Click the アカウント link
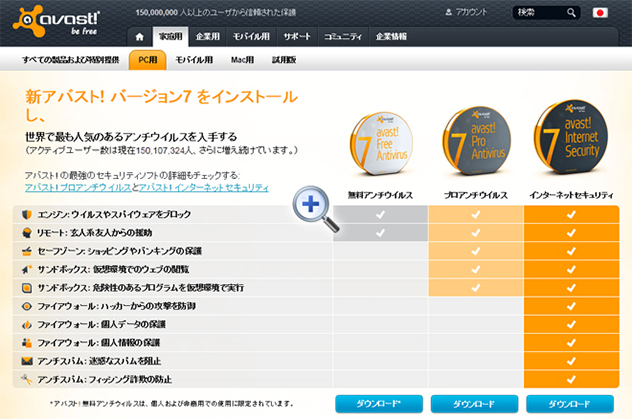The width and height of the screenshot is (632, 419). [471, 12]
